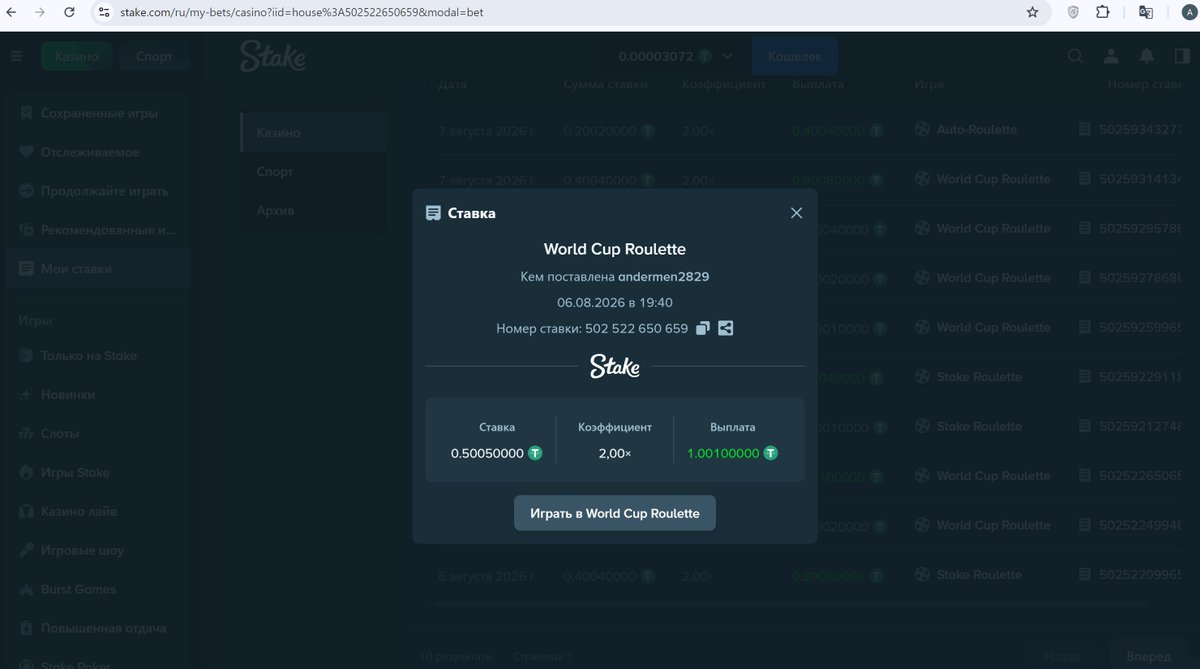The width and height of the screenshot is (1200, 669).
Task: Click Stake logo inside bet dialog
Action: [x=615, y=366]
